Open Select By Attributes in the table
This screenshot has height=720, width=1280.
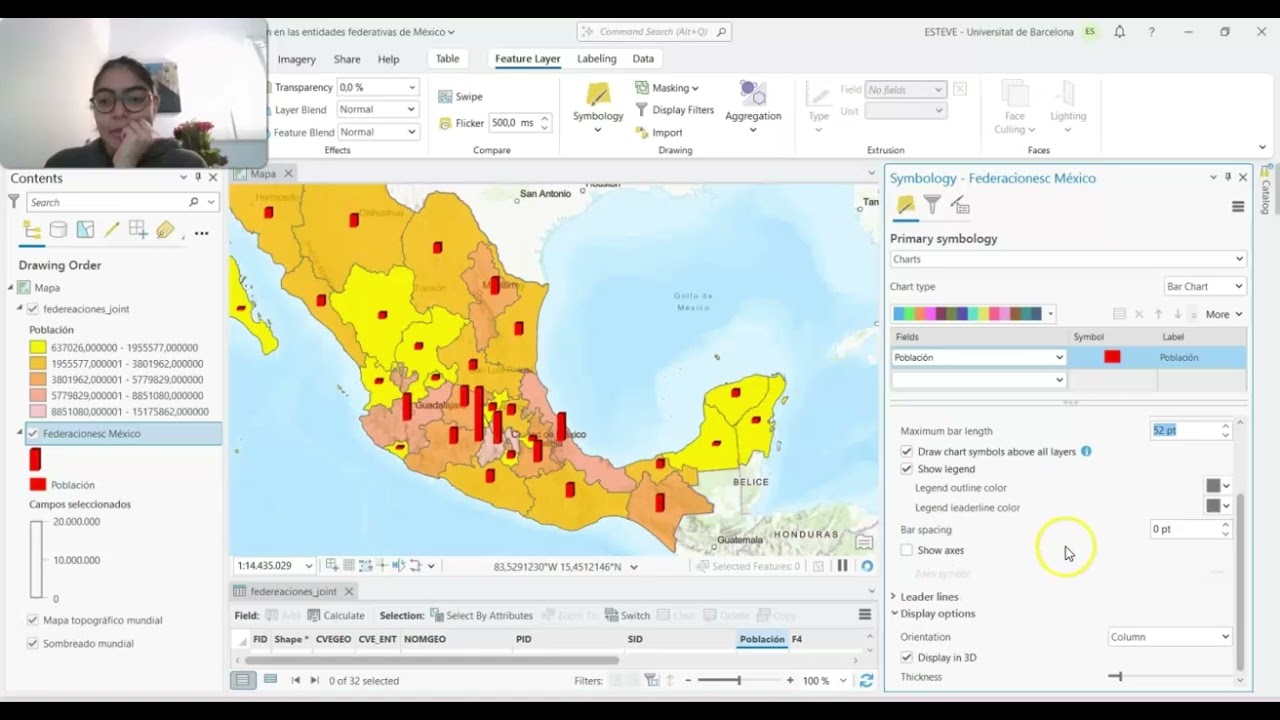(x=481, y=615)
